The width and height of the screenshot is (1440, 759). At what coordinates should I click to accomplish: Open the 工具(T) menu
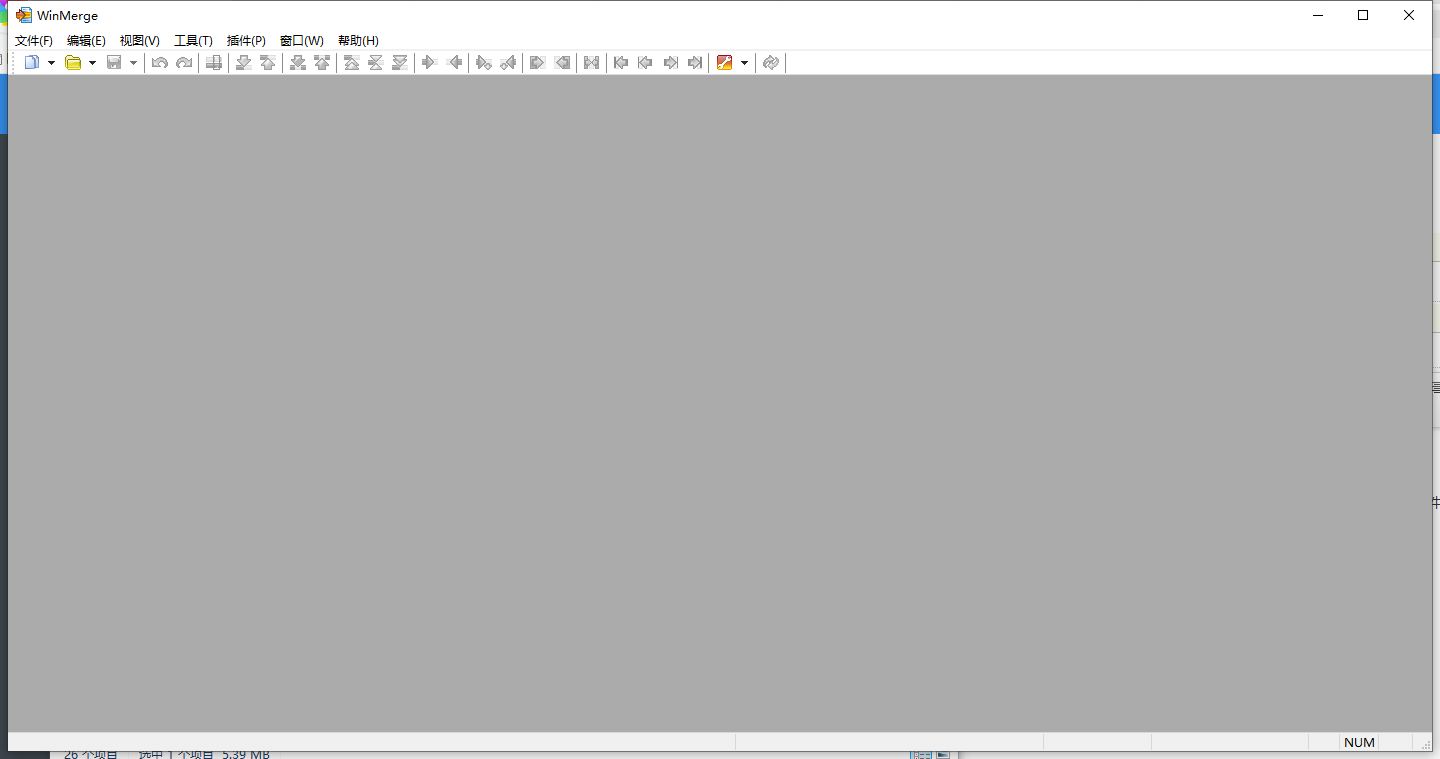click(x=193, y=41)
